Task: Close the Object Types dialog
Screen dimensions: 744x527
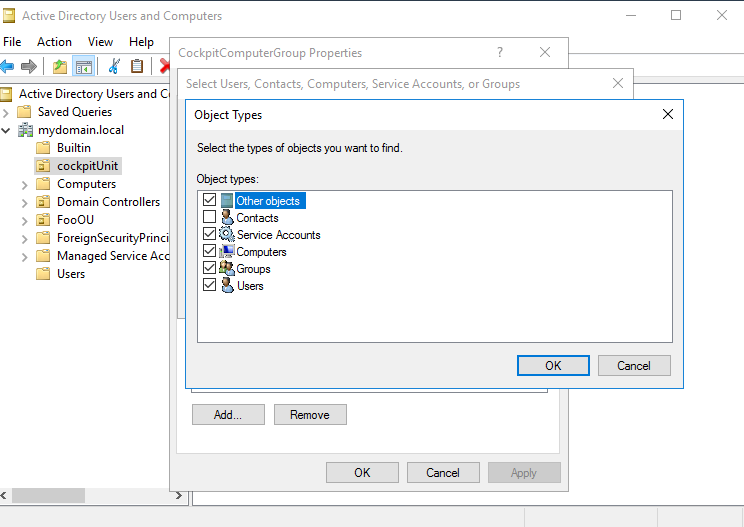Action: pos(668,114)
